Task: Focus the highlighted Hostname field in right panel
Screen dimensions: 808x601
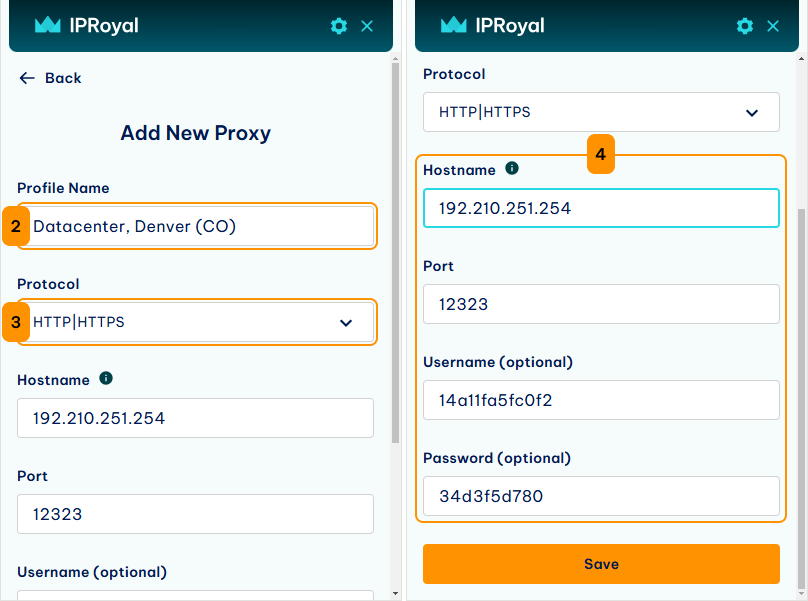Action: pyautogui.click(x=601, y=208)
